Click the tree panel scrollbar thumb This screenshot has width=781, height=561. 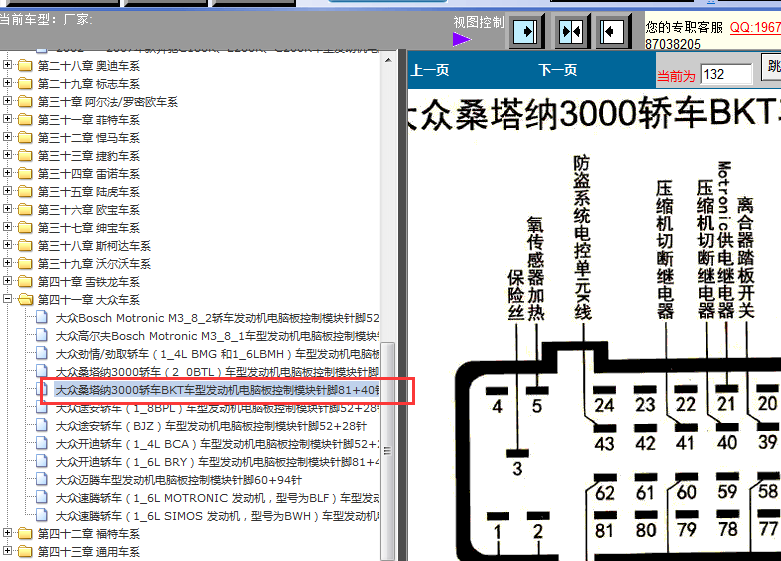388,451
